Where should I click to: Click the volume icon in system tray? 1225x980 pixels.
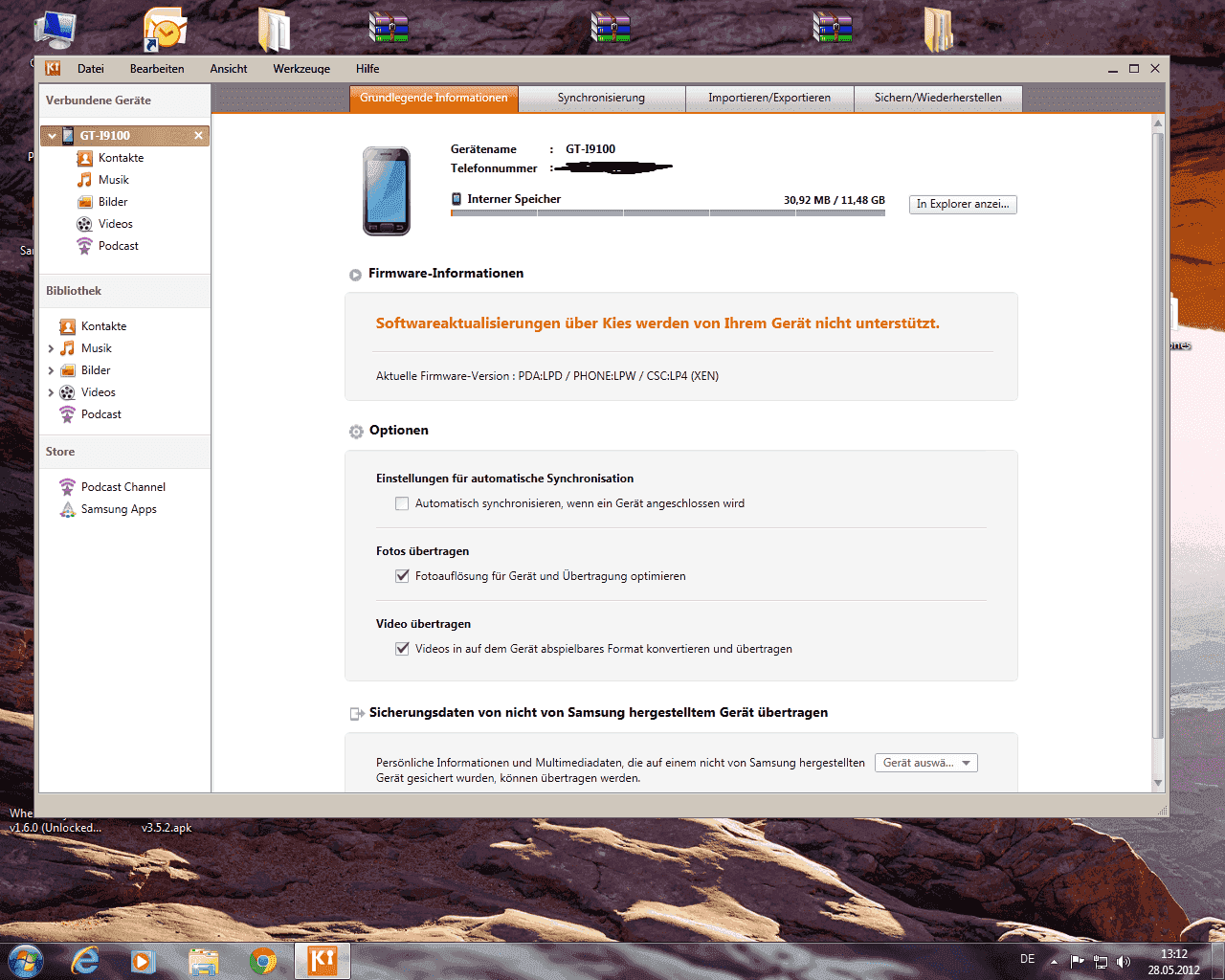(x=1124, y=962)
